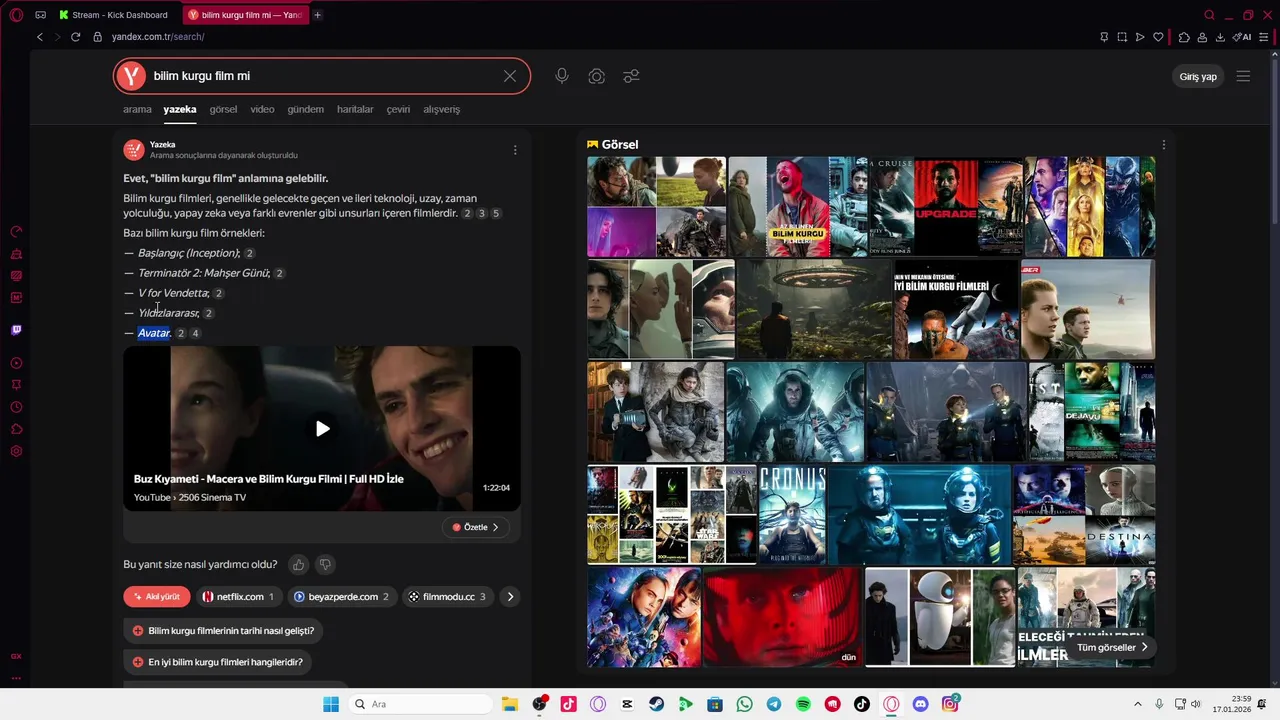This screenshot has width=1280, height=720.
Task: Click source citation 5 in description
Action: [x=496, y=214]
